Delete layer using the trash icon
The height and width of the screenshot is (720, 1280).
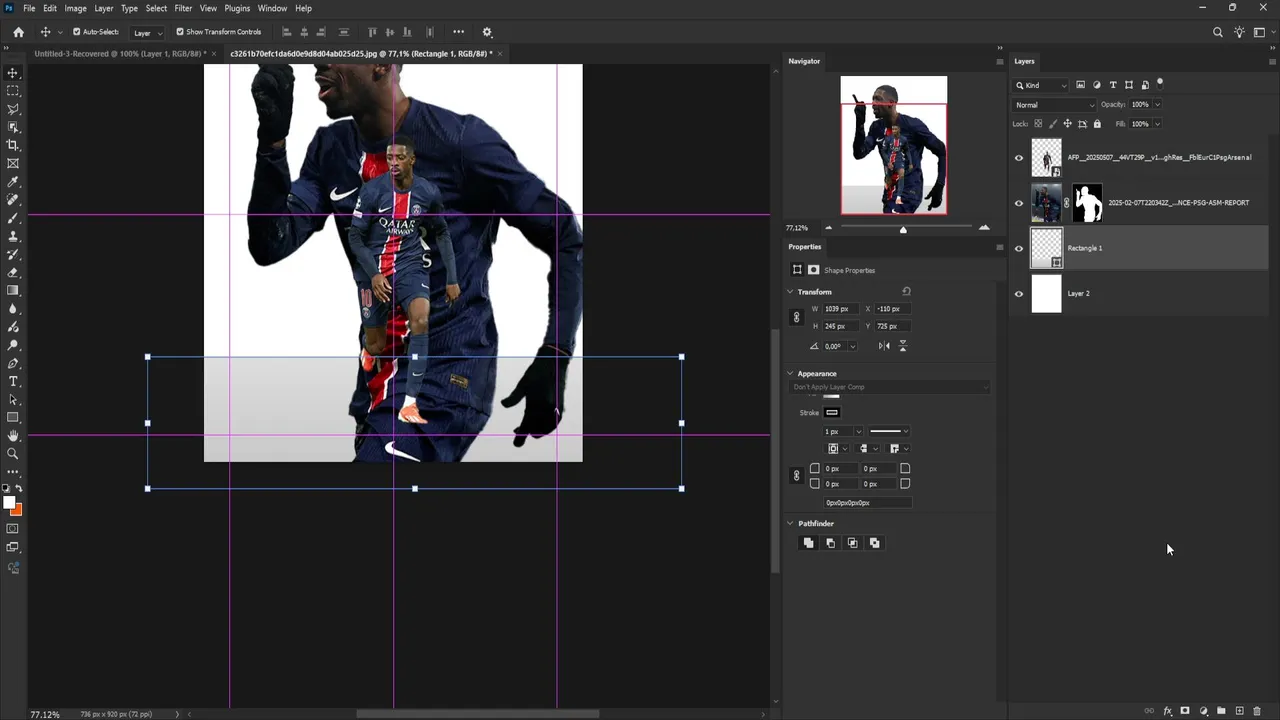tap(1257, 711)
